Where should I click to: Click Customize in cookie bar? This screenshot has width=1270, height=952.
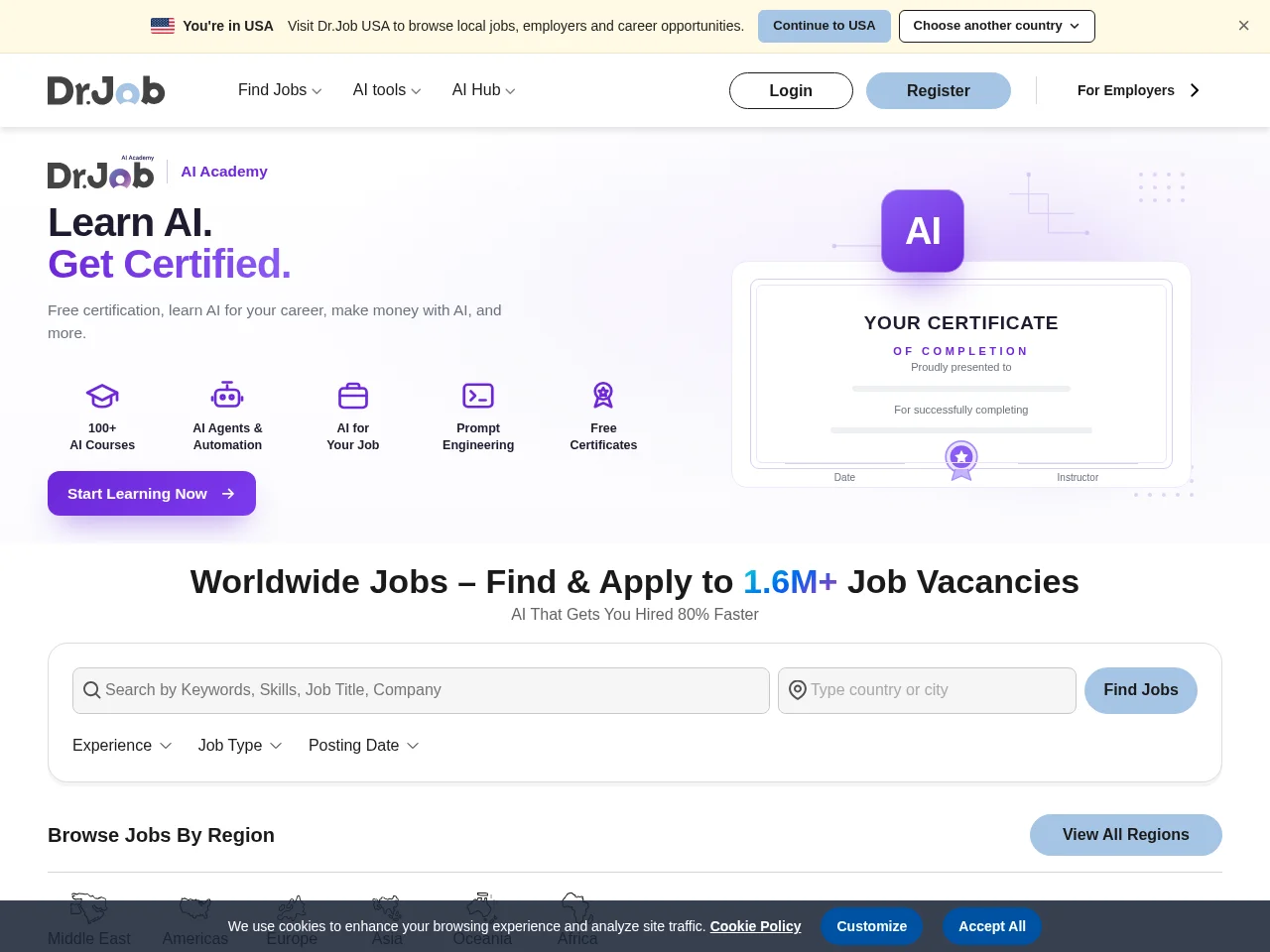871,926
